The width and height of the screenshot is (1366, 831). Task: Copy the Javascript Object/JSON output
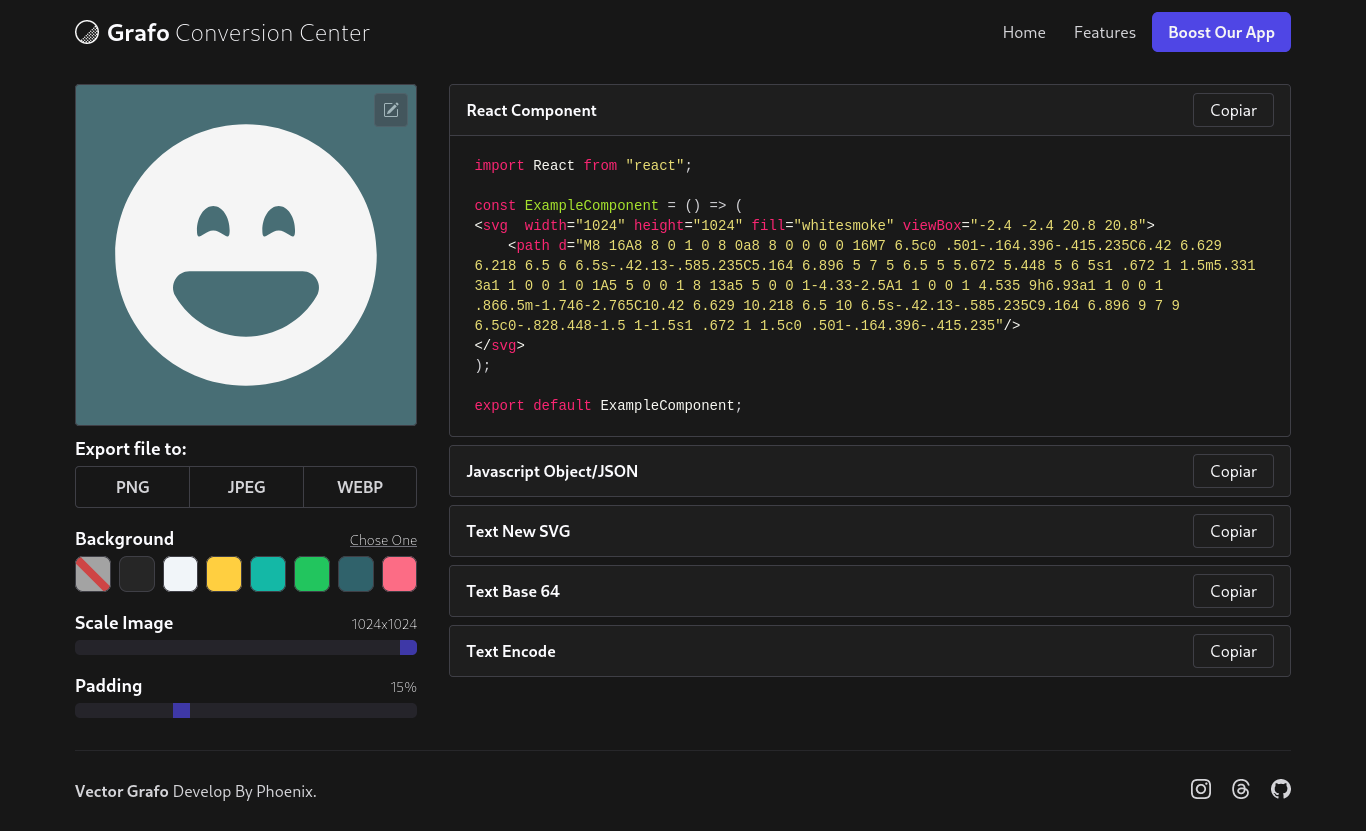(1233, 471)
